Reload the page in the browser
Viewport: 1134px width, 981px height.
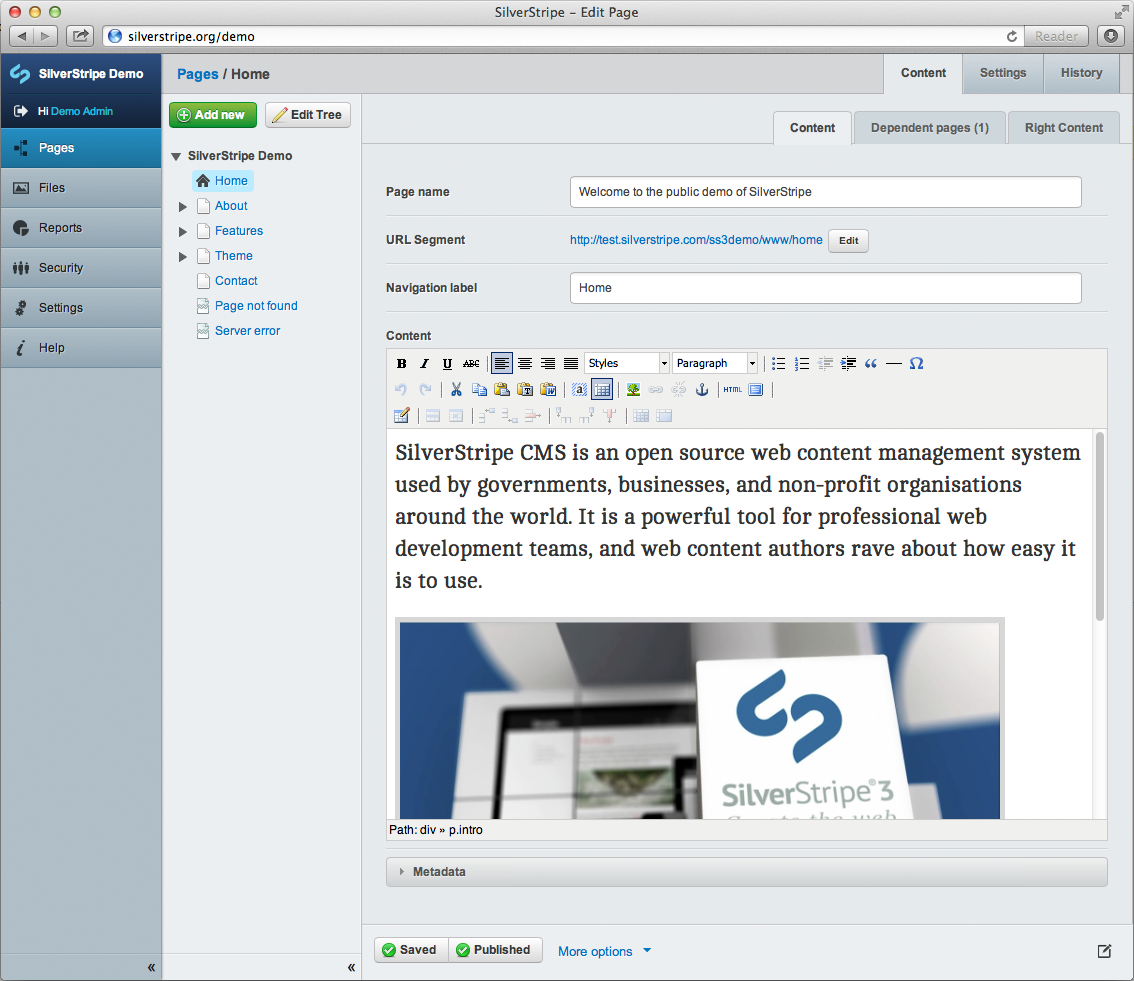tap(1012, 36)
